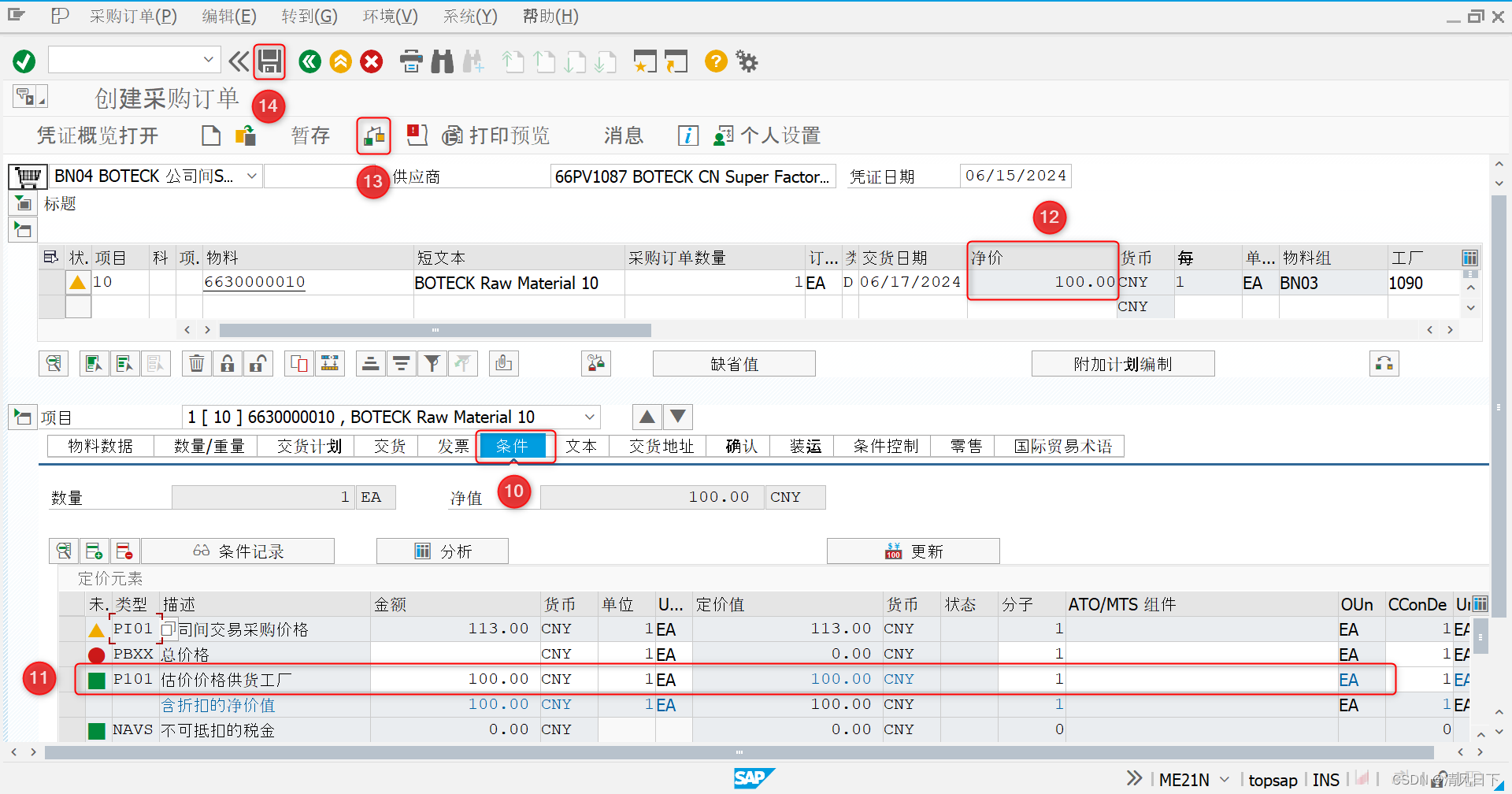The image size is (1512, 794).
Task: Click the item table settings grid icon
Action: (x=1469, y=258)
